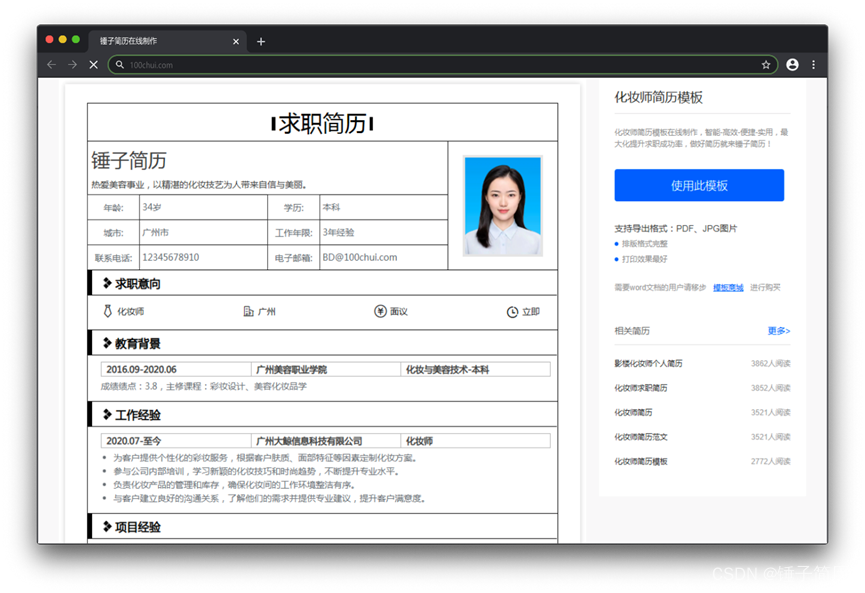Close the 锤子简历在线制作 tab

point(236,41)
